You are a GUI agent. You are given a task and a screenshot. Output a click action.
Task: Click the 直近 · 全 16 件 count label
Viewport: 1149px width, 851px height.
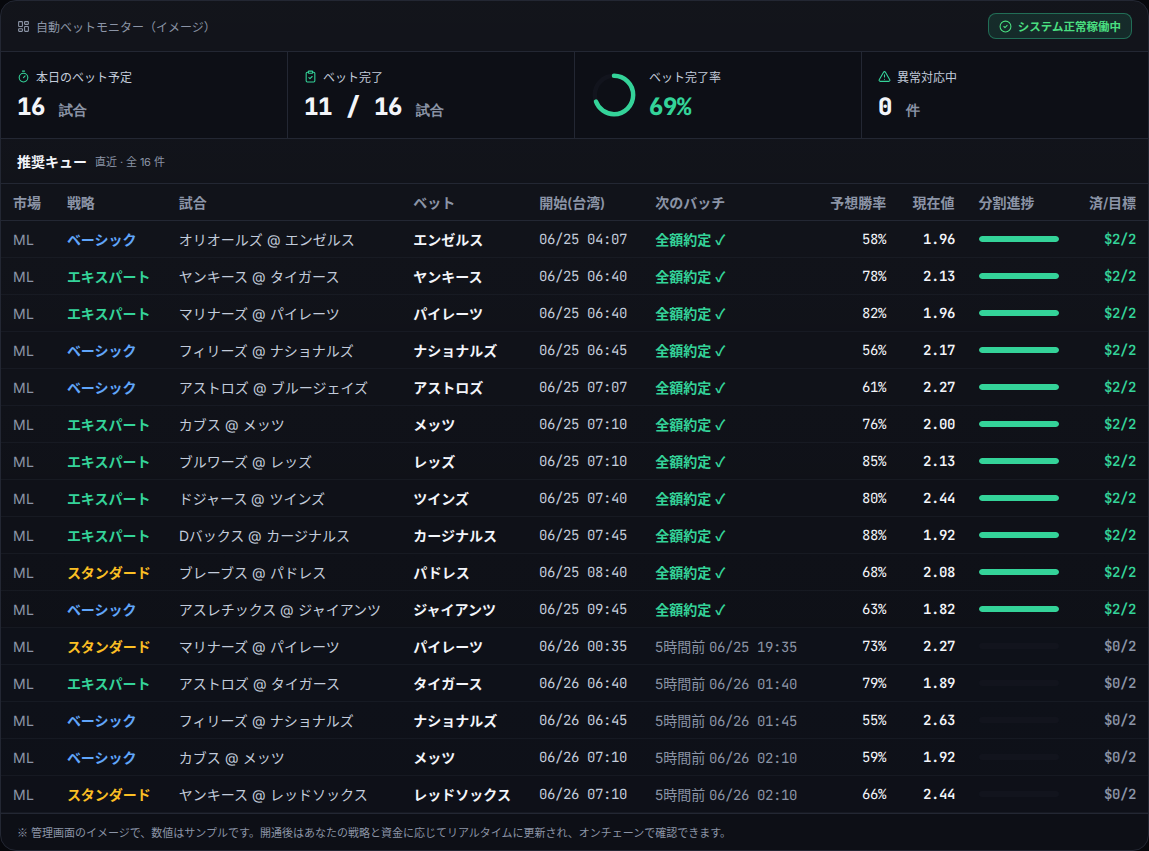tap(130, 162)
